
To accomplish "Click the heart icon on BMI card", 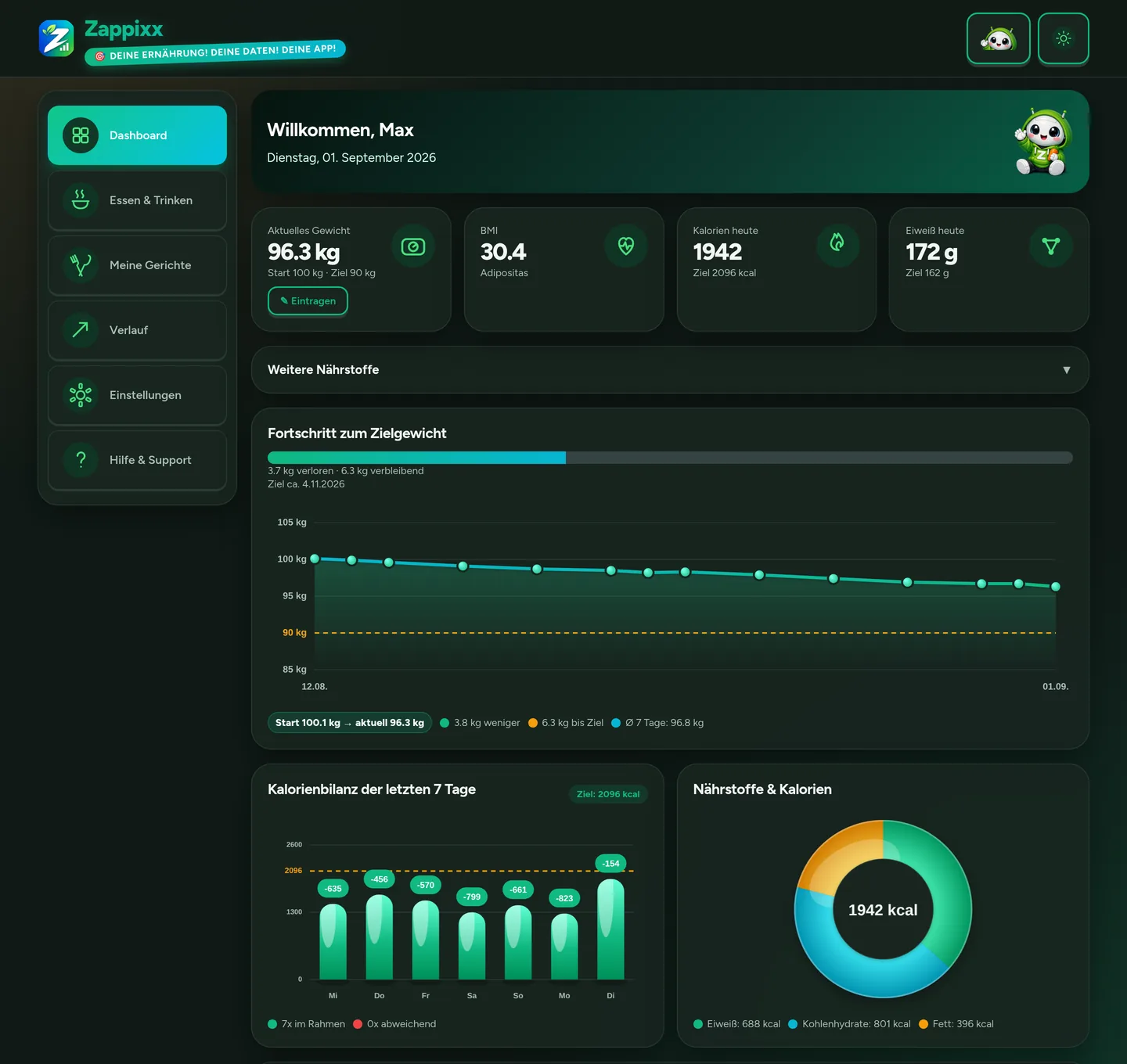I will click(625, 246).
